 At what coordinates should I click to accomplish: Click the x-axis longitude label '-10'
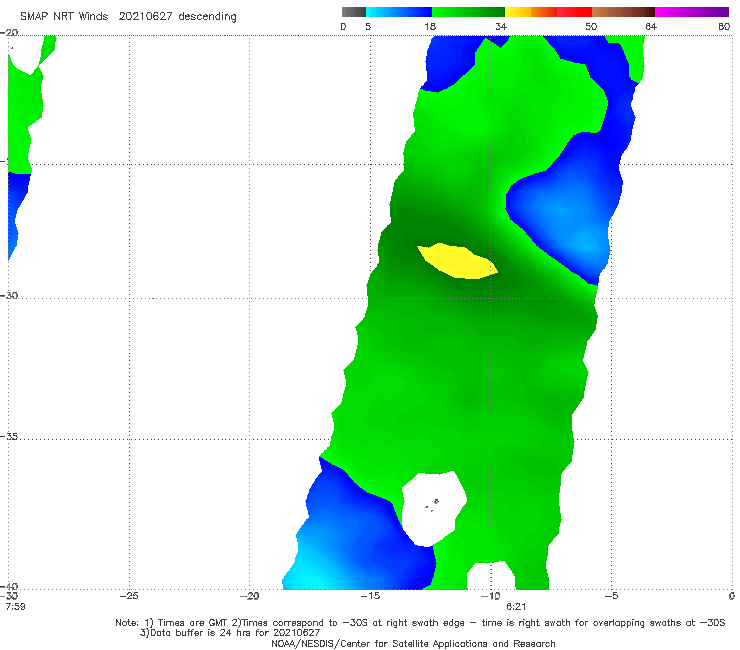coord(490,596)
